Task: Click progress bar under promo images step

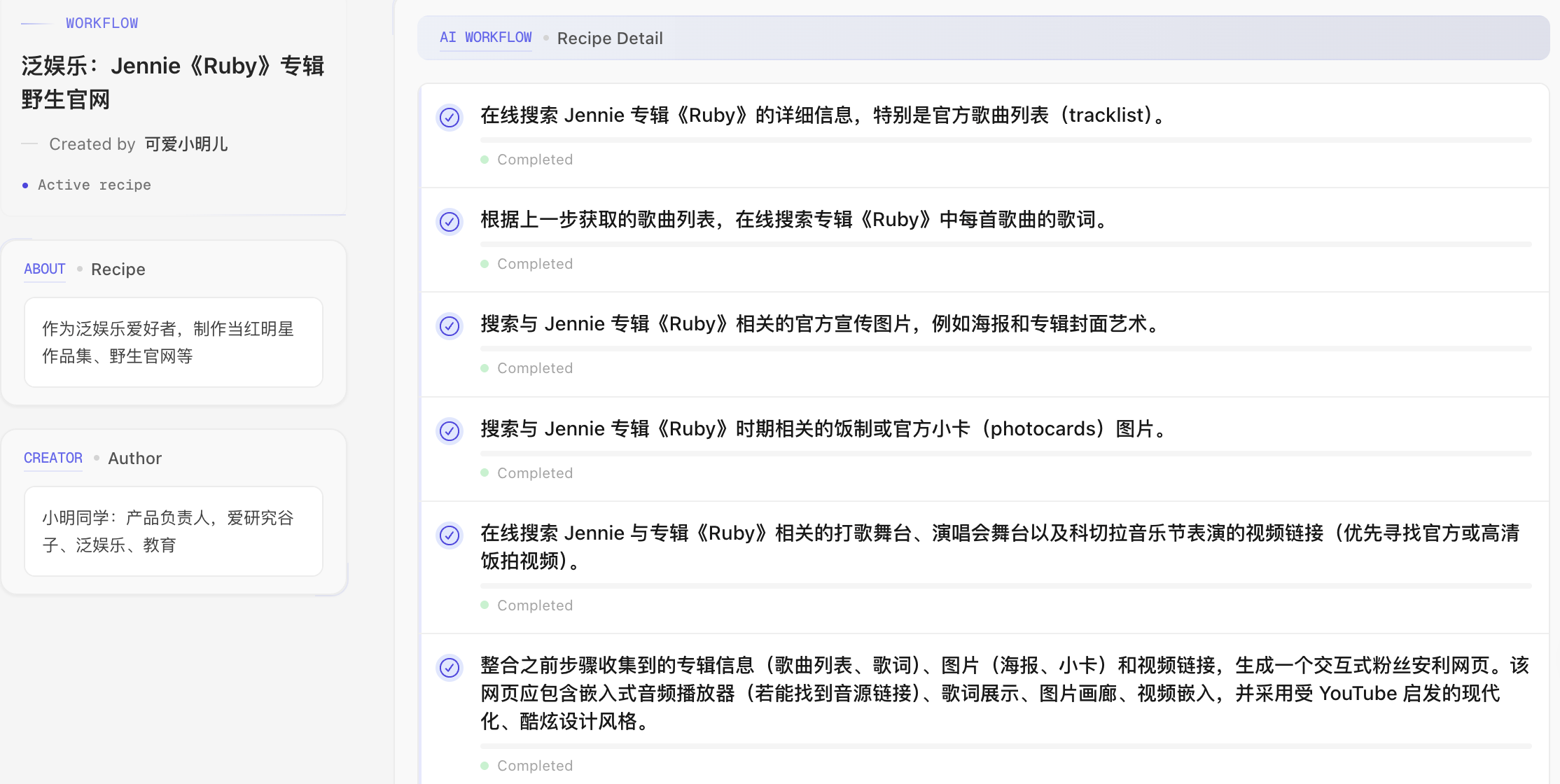Action: pyautogui.click(x=1006, y=349)
